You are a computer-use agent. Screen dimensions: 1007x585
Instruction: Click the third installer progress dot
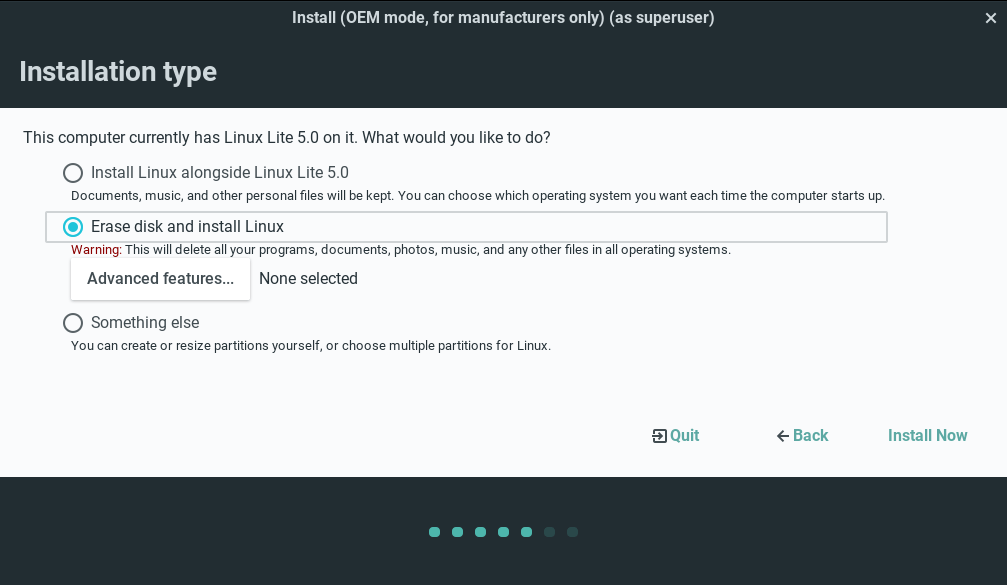pos(480,532)
